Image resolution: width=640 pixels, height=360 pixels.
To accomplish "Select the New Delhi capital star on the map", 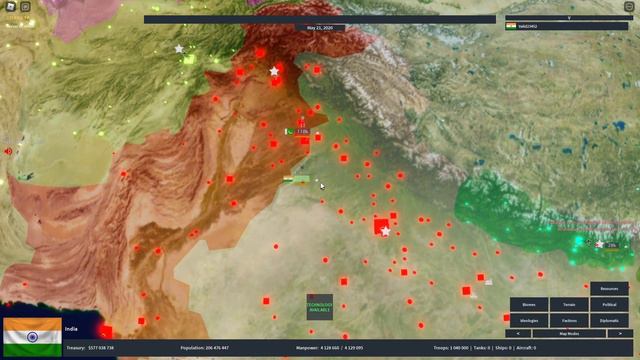I will 385,231.
